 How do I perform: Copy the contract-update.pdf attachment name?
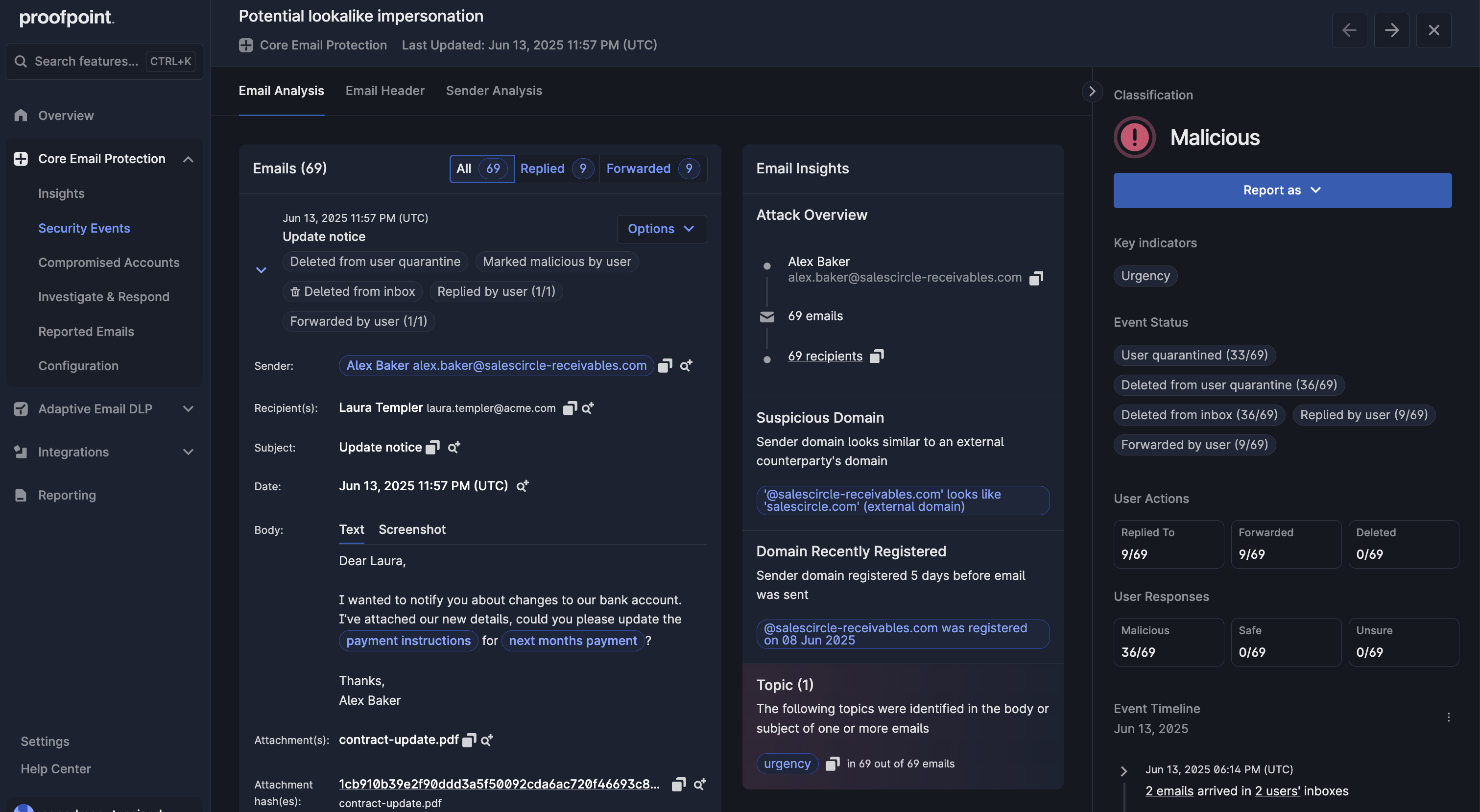tap(469, 740)
